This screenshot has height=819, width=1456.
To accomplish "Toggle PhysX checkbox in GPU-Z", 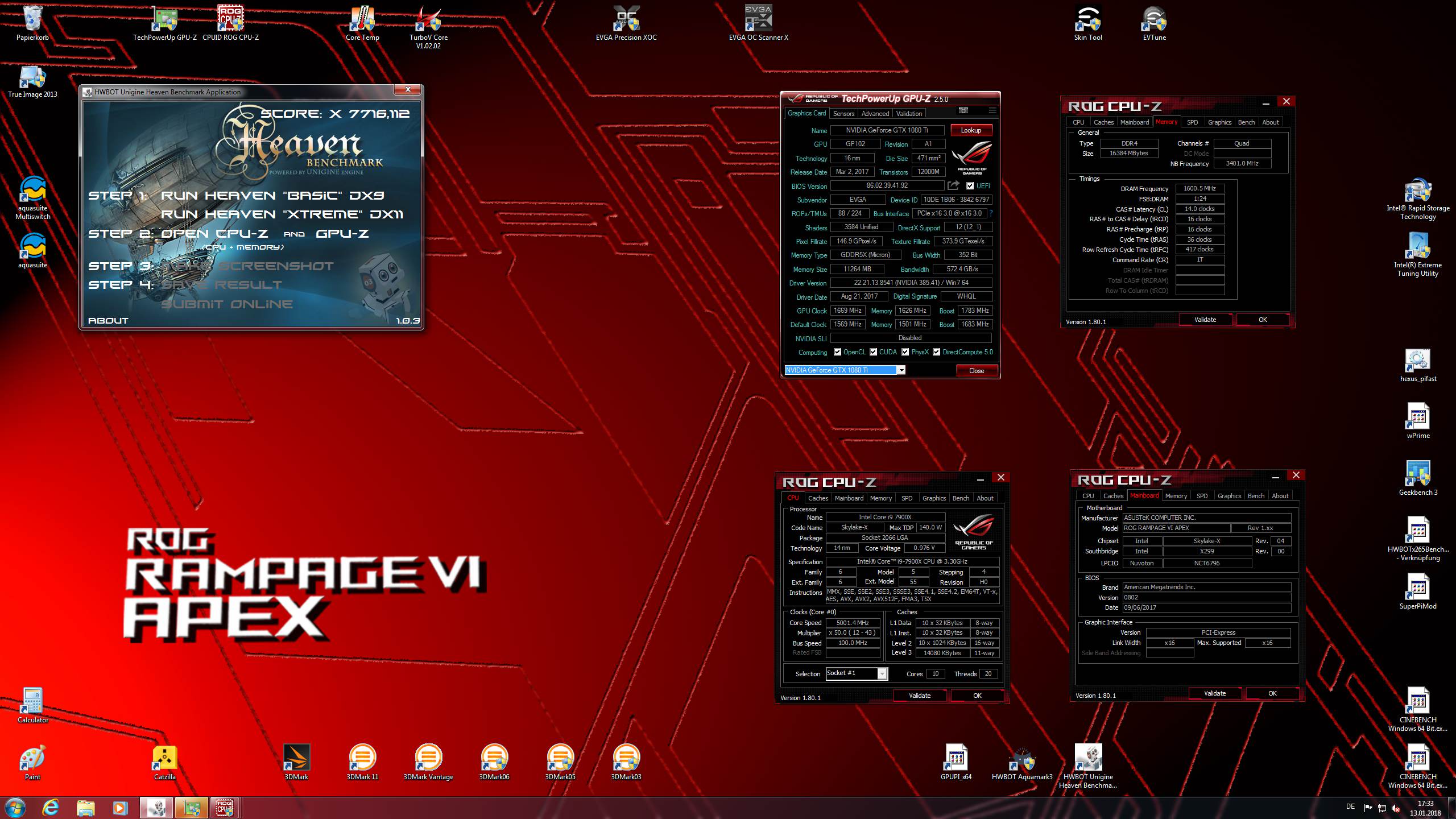I will click(905, 352).
